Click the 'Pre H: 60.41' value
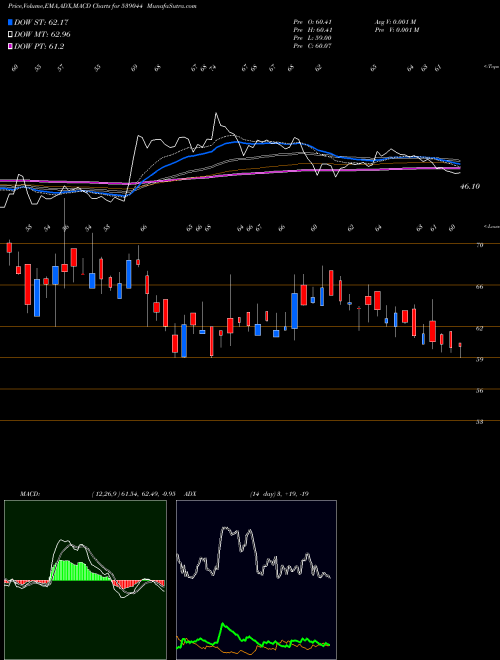Image resolution: width=500 pixels, height=660 pixels. tap(312, 30)
